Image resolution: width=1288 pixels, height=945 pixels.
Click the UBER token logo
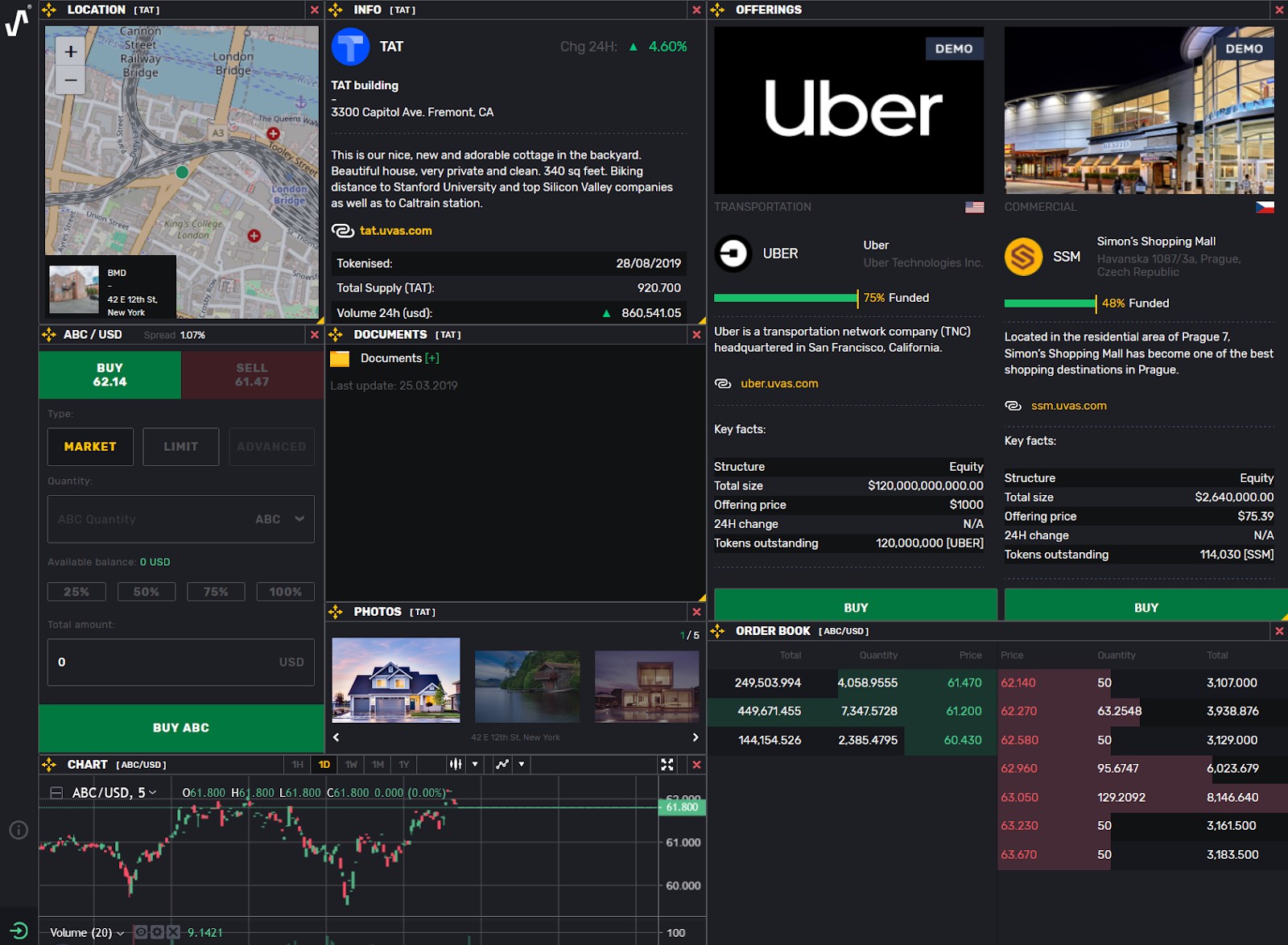click(733, 254)
